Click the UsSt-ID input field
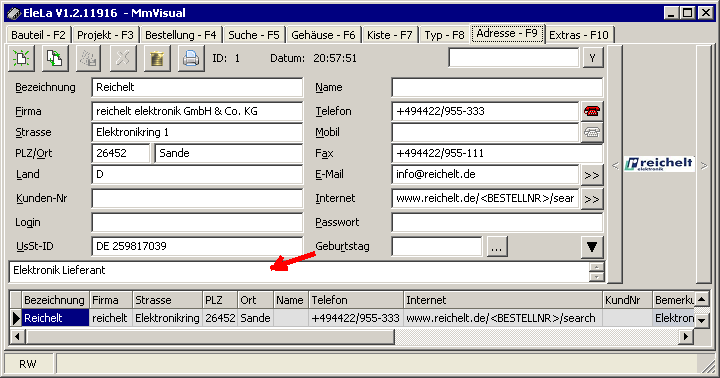The width and height of the screenshot is (720, 378). pos(197,246)
